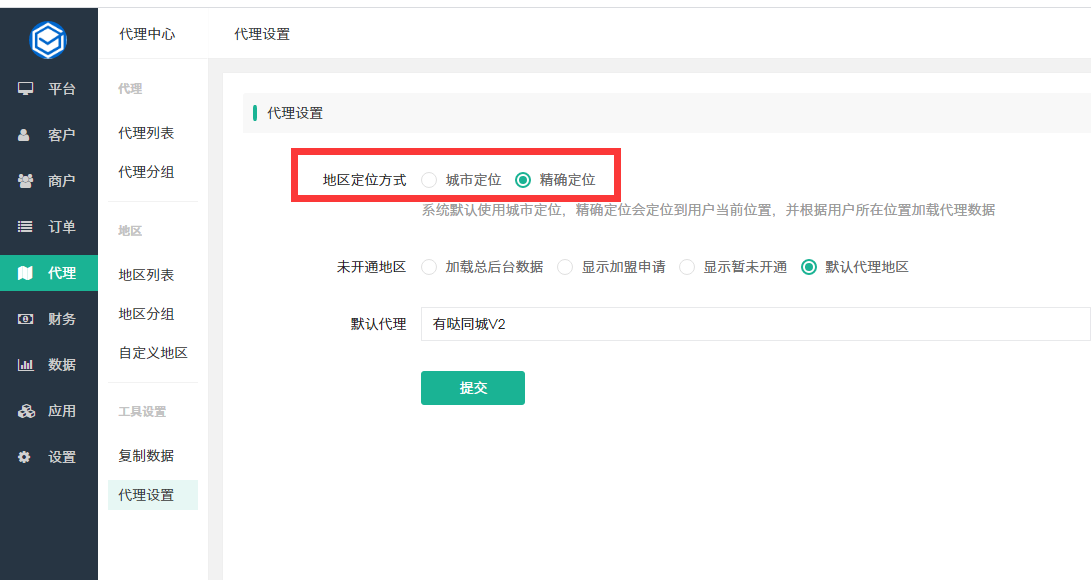Open the 应用 sidebar menu label
Viewport: 1091px width, 580px height.
pos(62,411)
